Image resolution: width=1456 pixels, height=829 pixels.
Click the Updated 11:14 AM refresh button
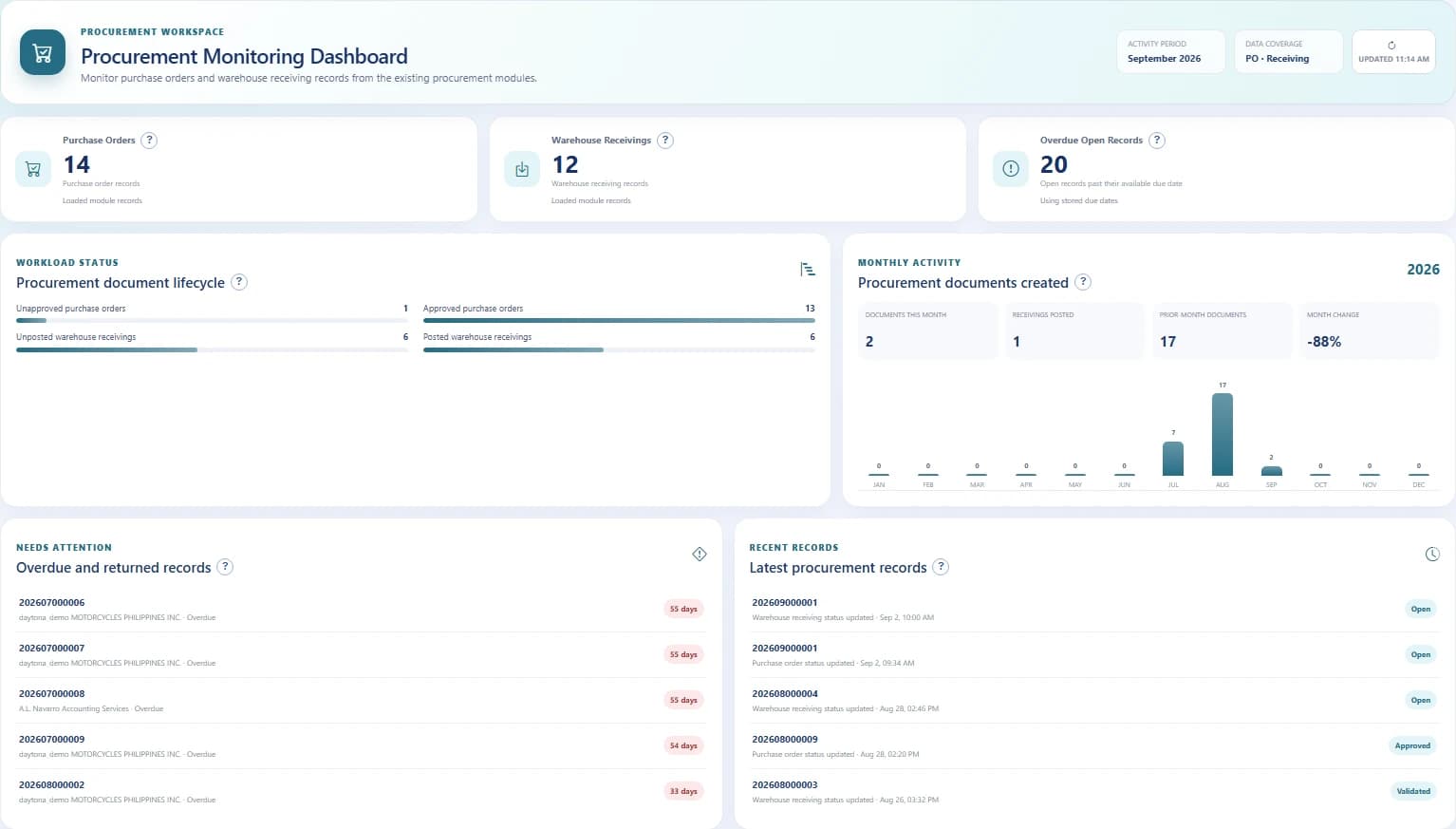[1393, 51]
